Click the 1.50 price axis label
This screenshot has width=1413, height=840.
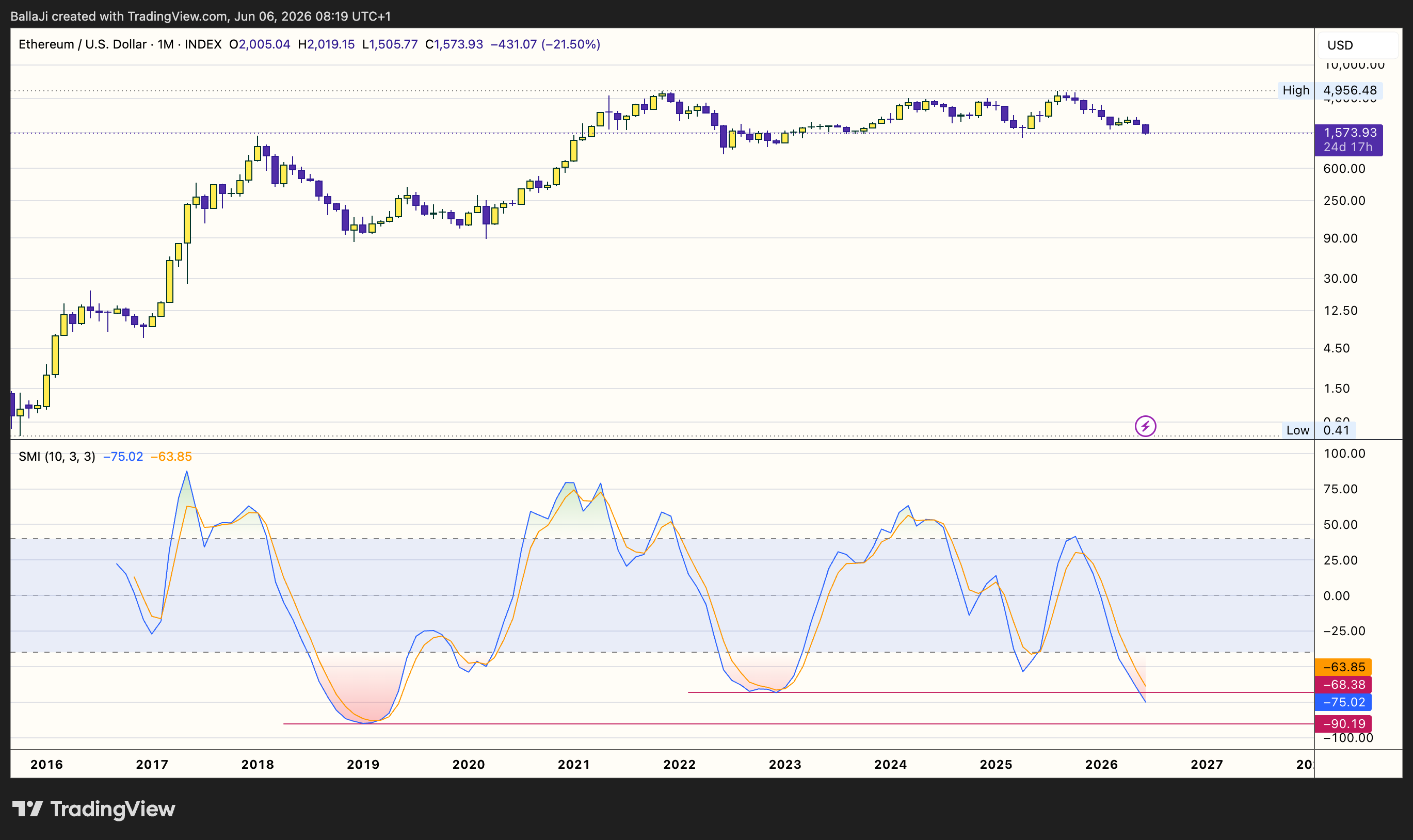pyautogui.click(x=1337, y=389)
